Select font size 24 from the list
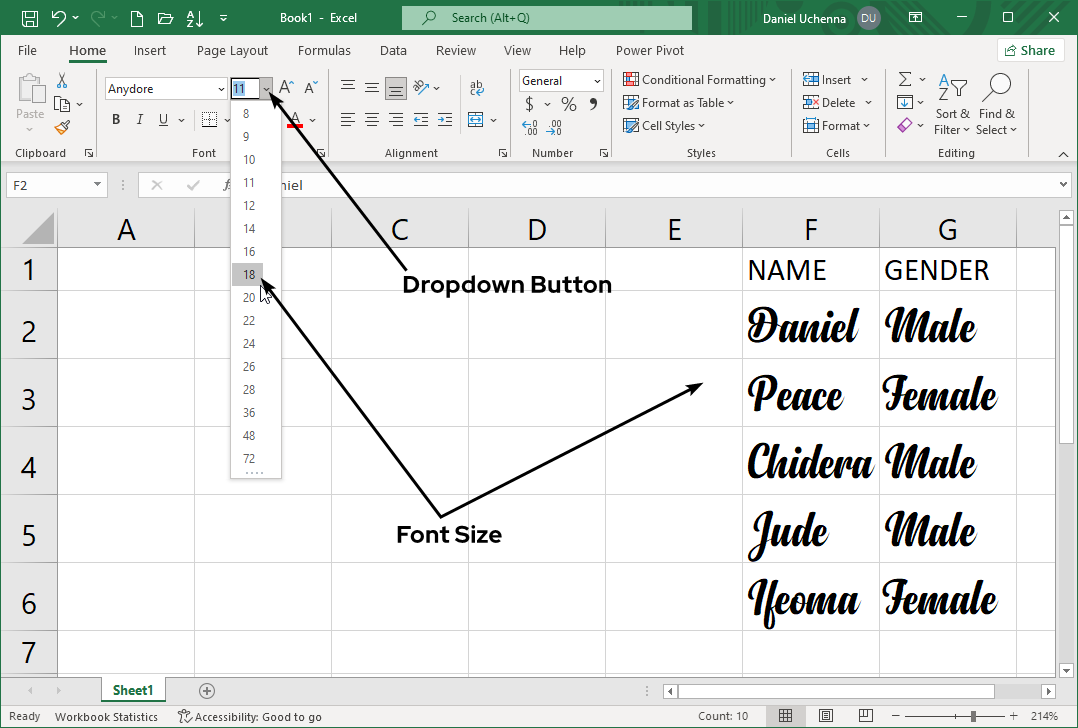 (x=248, y=343)
